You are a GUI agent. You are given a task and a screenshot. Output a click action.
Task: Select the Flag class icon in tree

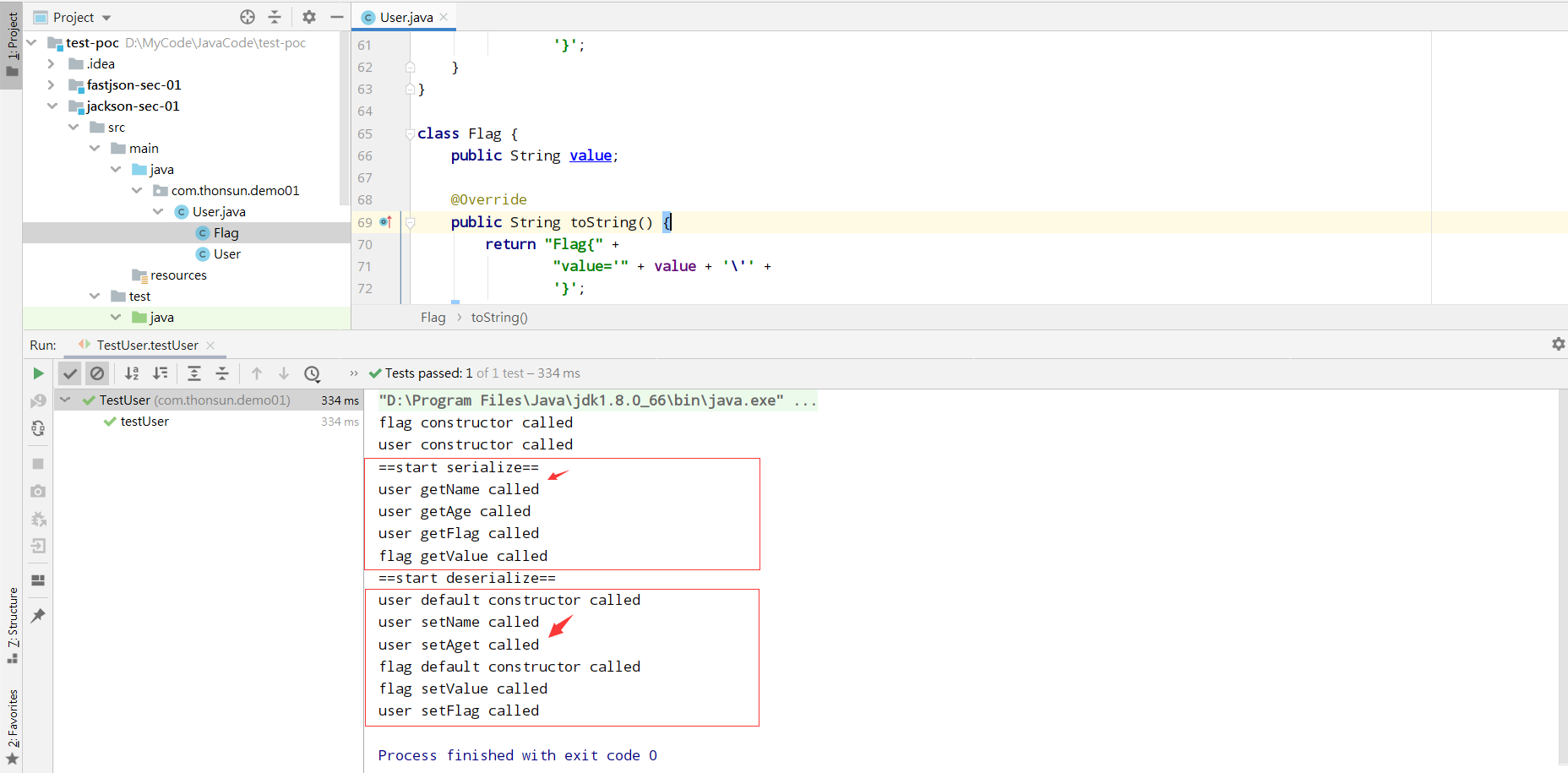pyautogui.click(x=203, y=233)
